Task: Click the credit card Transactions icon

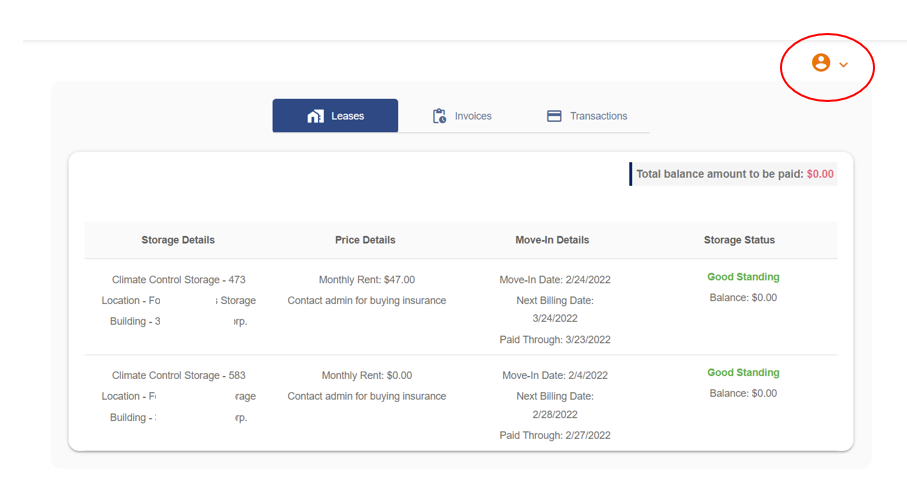Action: coord(554,116)
